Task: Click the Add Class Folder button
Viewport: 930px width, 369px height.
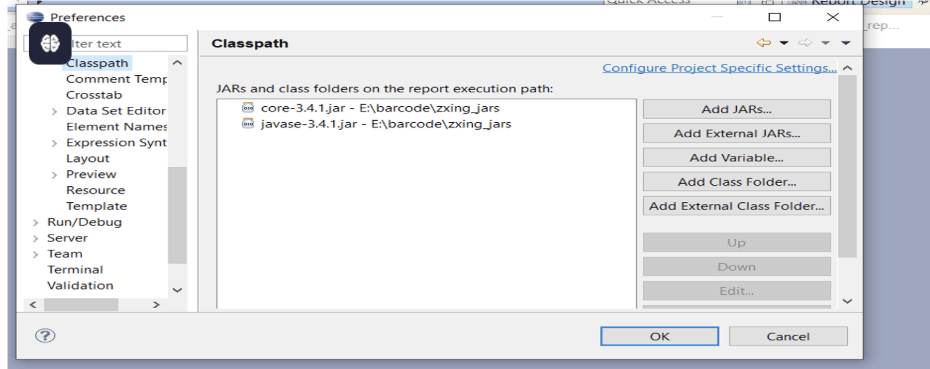Action: click(737, 182)
